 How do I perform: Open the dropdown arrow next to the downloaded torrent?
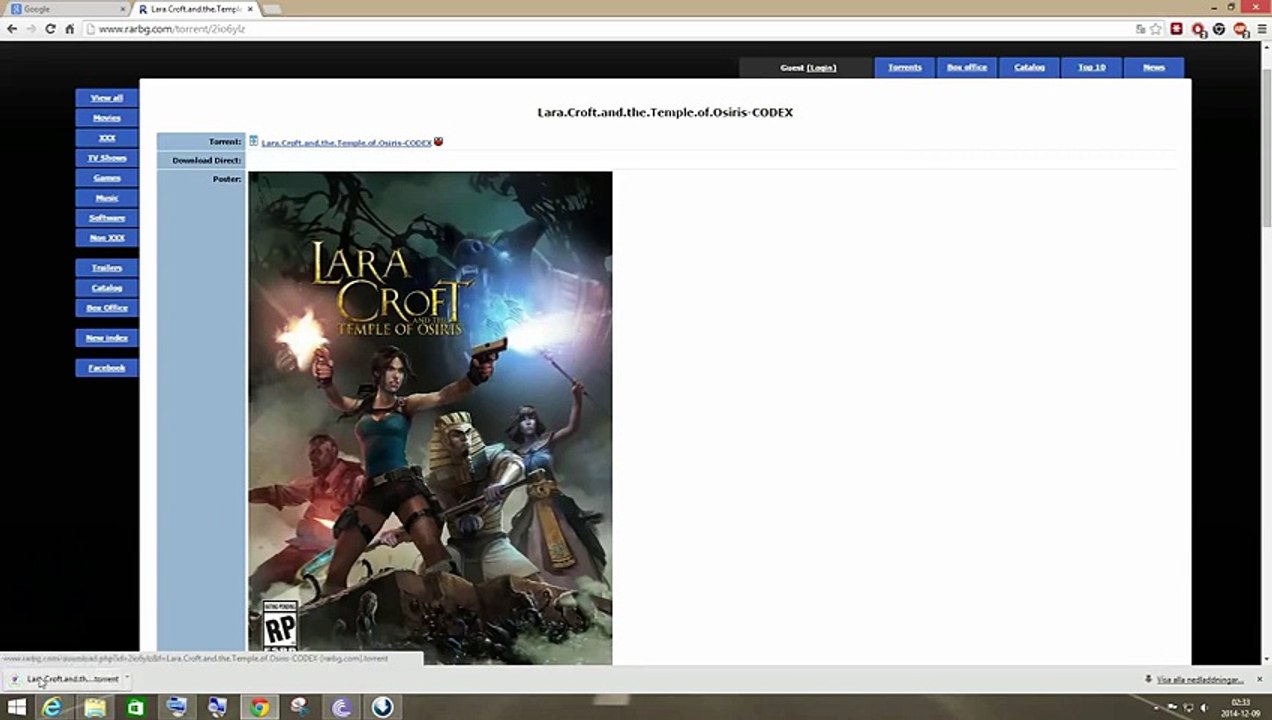pos(127,679)
